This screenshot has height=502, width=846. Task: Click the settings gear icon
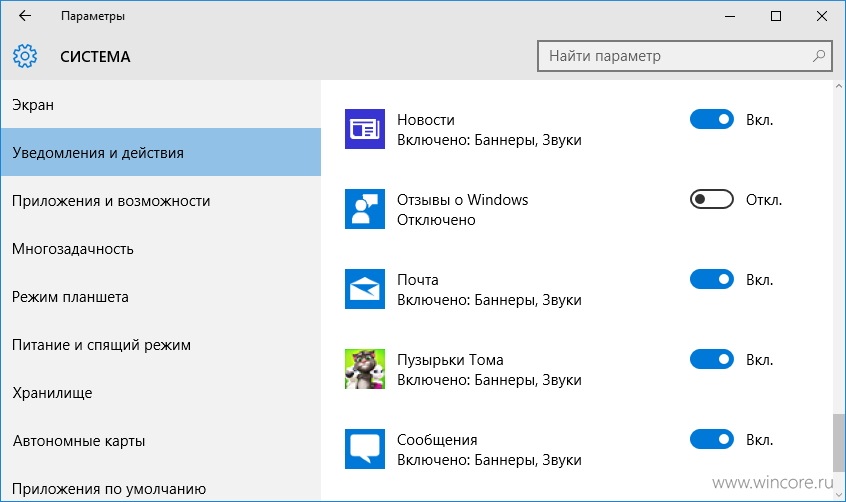(x=25, y=56)
